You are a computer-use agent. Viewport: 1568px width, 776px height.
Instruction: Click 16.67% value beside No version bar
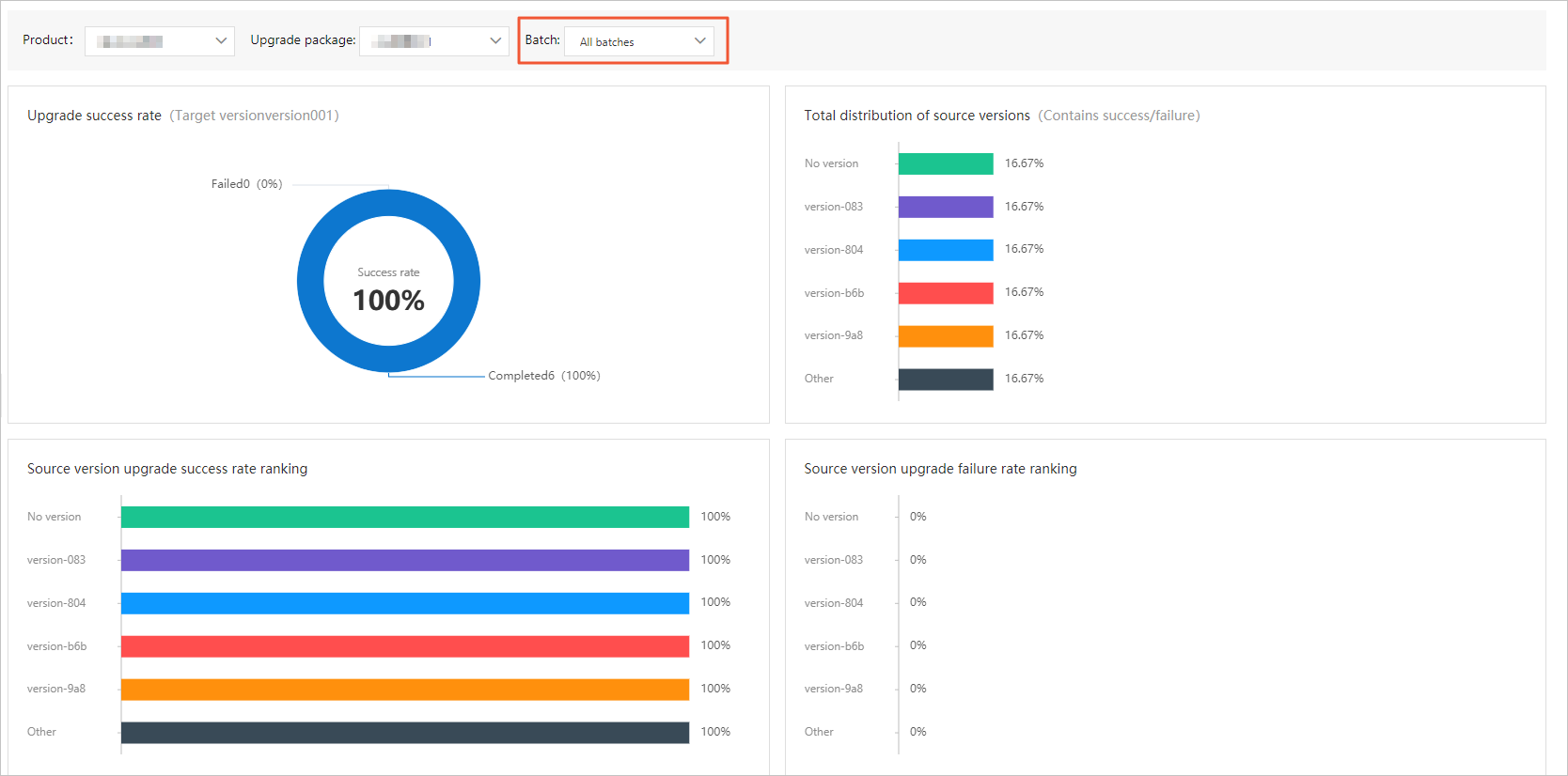tap(1024, 163)
